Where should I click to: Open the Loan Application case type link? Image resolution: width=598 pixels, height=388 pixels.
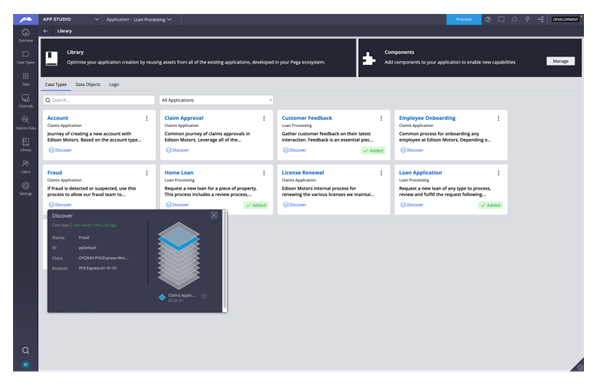(x=420, y=172)
